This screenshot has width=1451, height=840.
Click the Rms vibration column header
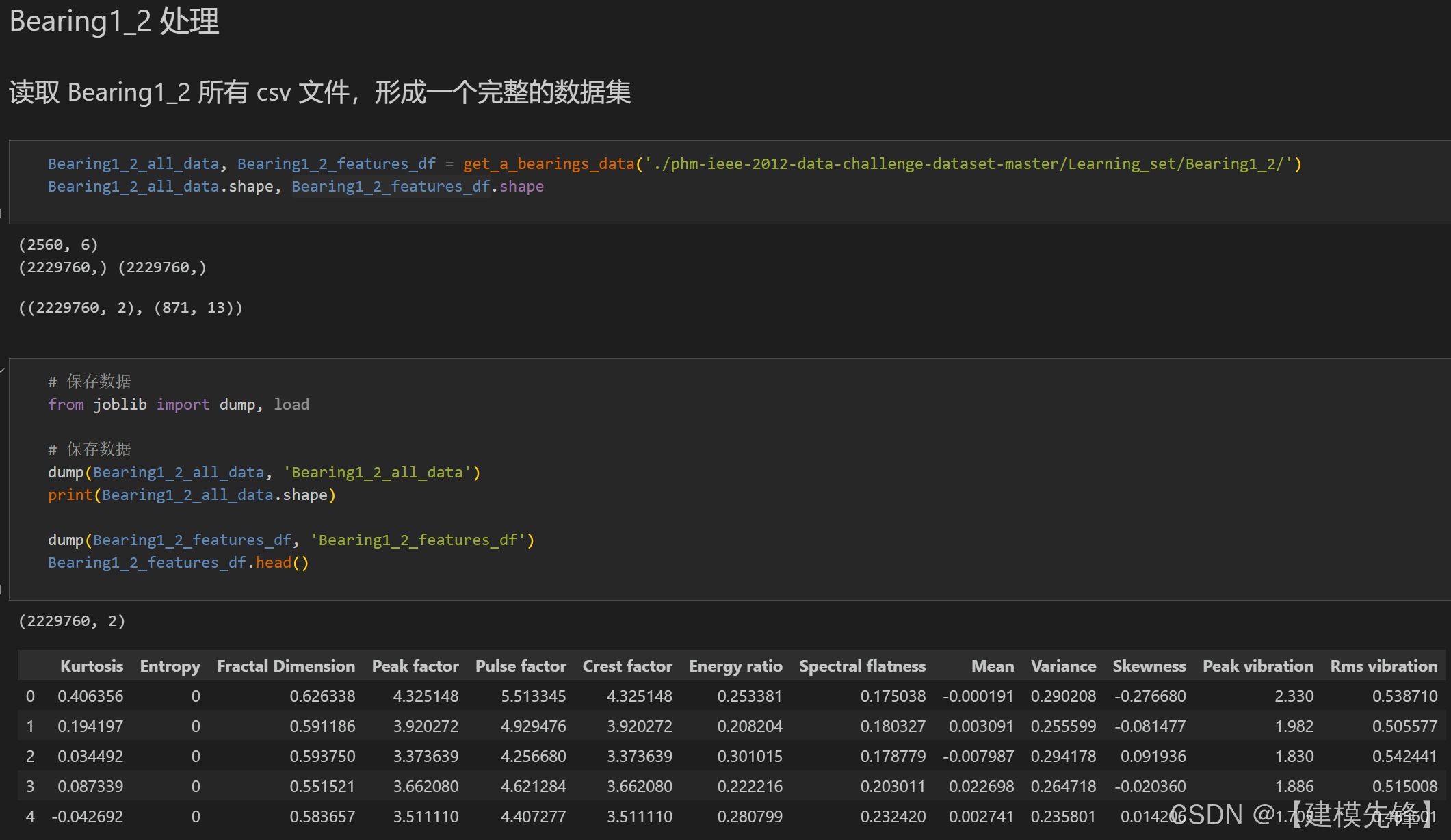1383,666
